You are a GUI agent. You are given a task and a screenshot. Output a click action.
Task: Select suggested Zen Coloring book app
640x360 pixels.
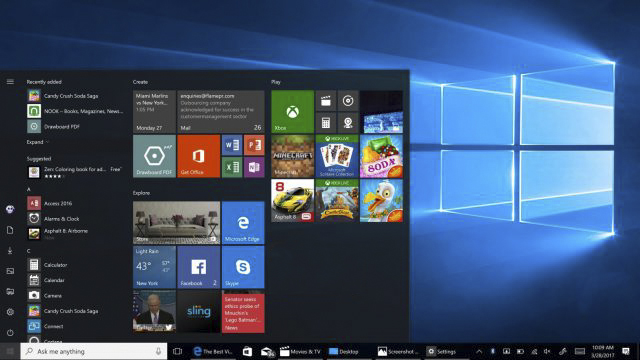pyautogui.click(x=76, y=172)
